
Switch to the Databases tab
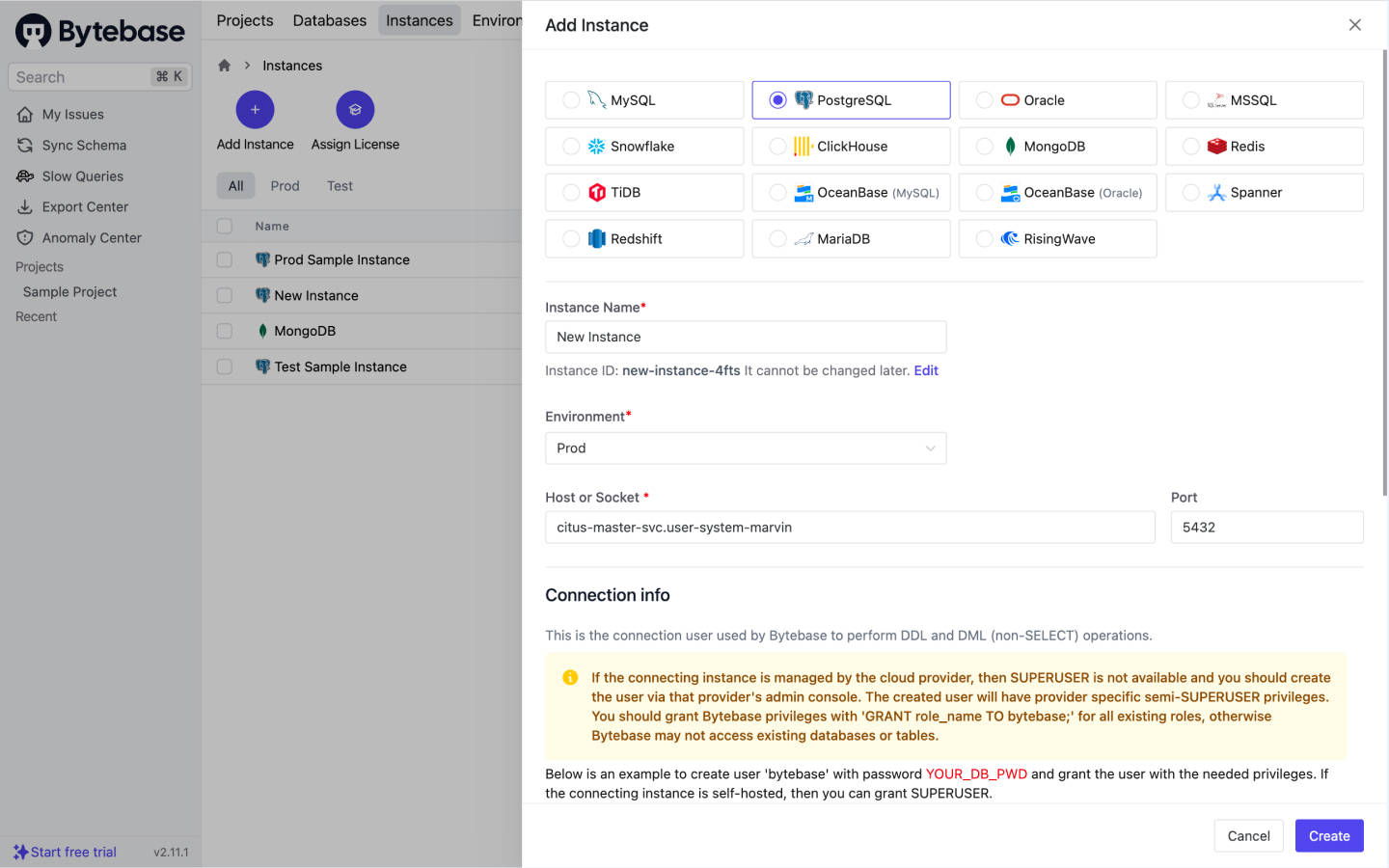(329, 20)
